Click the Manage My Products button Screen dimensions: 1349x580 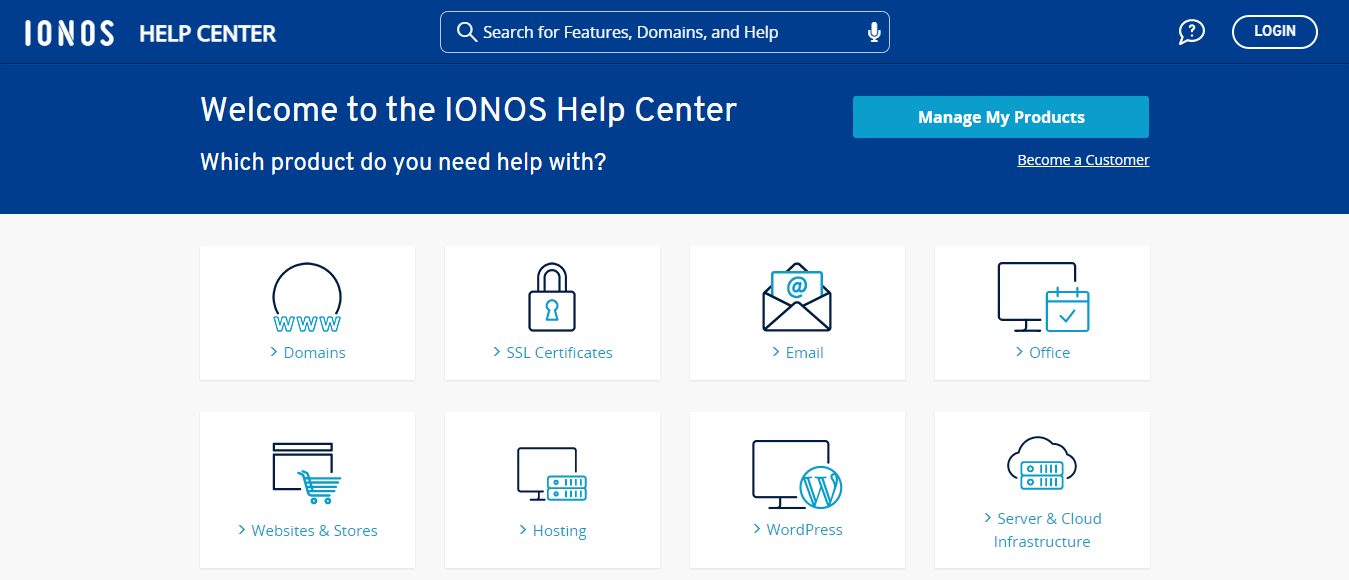click(1001, 117)
